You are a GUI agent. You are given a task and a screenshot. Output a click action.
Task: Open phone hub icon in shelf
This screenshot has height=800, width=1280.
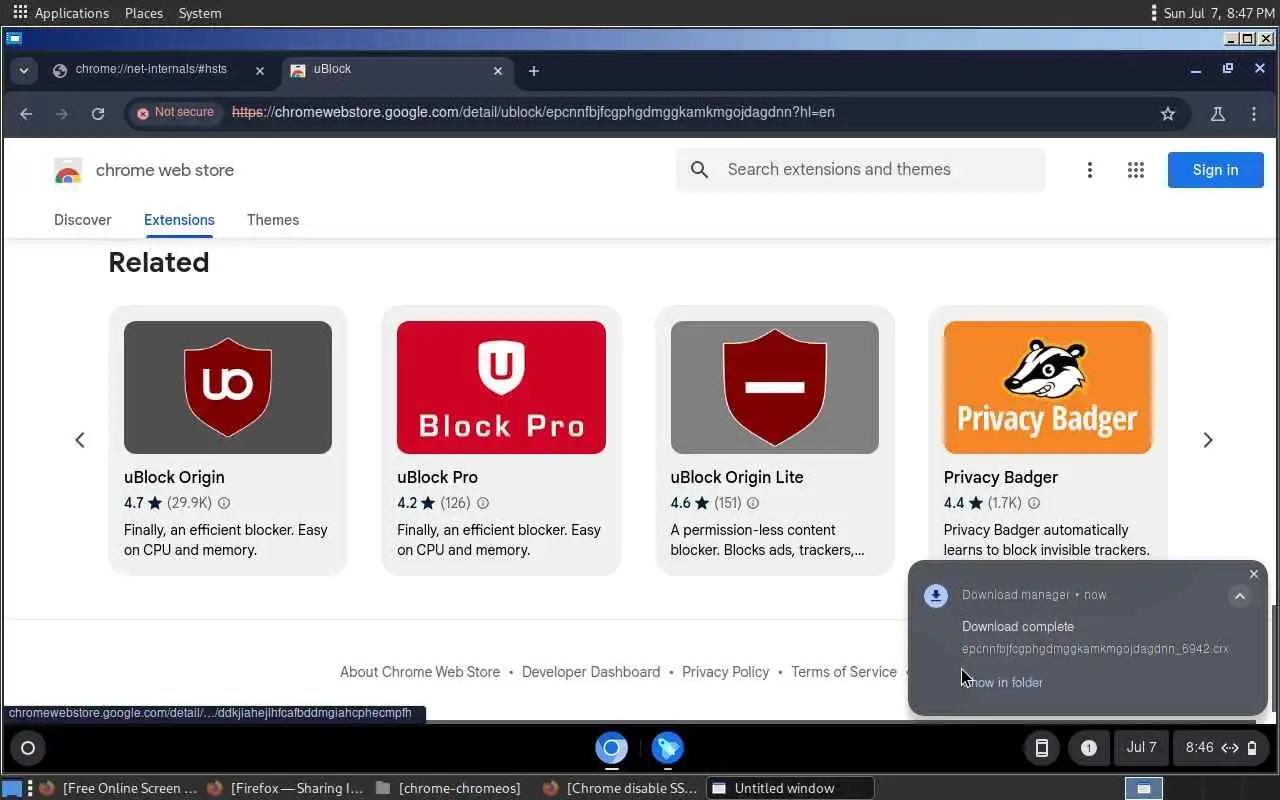pos(1041,748)
